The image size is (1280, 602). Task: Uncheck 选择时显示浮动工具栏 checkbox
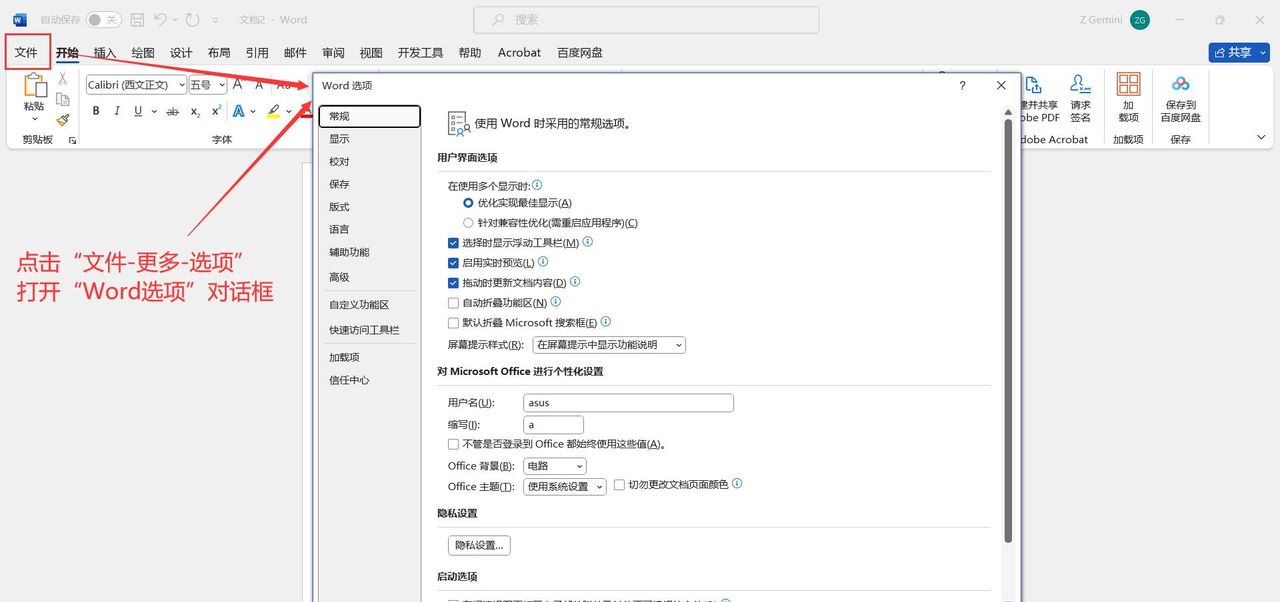(x=454, y=243)
